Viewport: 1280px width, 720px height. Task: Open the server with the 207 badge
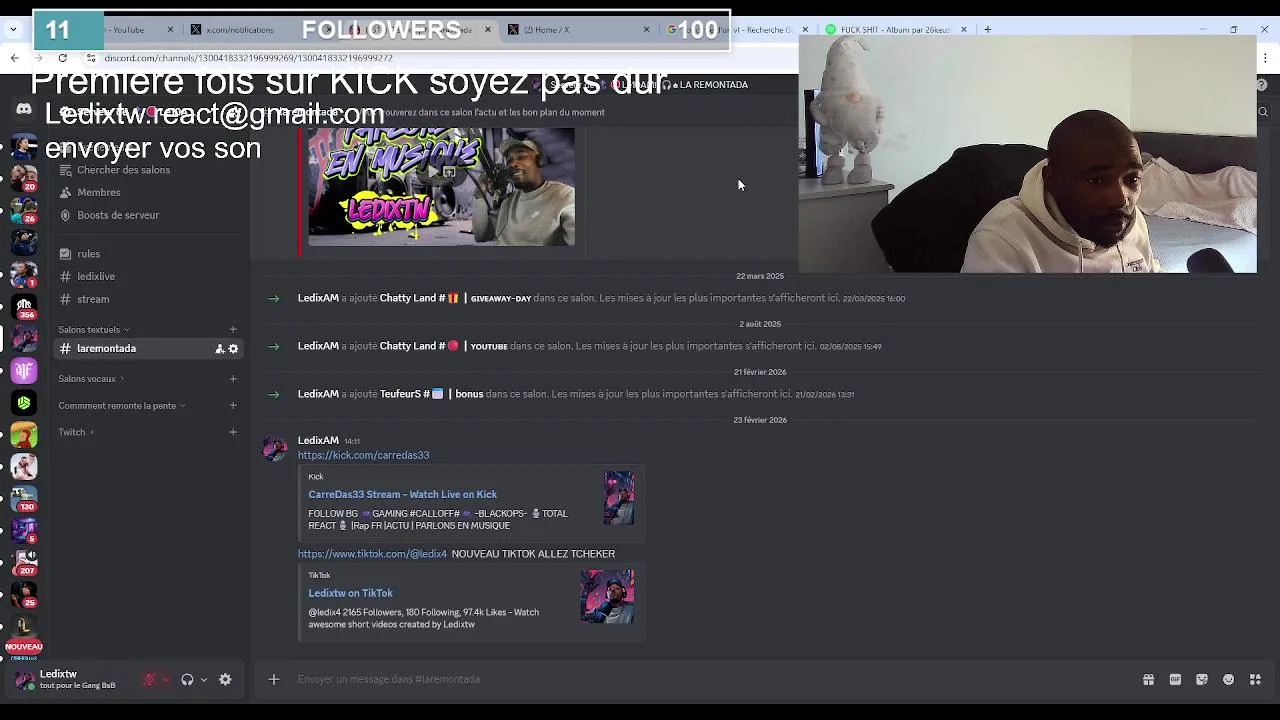[24, 562]
